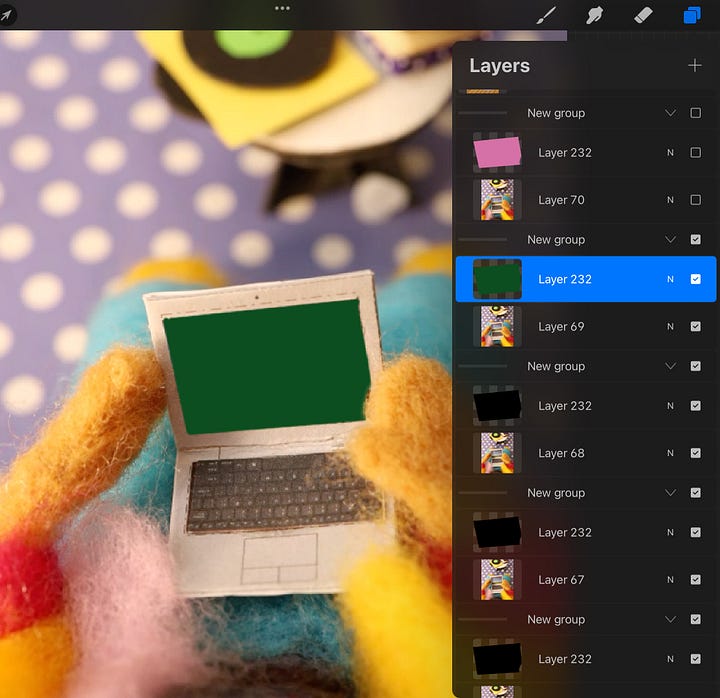
Task: Uncheck Layer 68 visibility box
Action: click(696, 453)
